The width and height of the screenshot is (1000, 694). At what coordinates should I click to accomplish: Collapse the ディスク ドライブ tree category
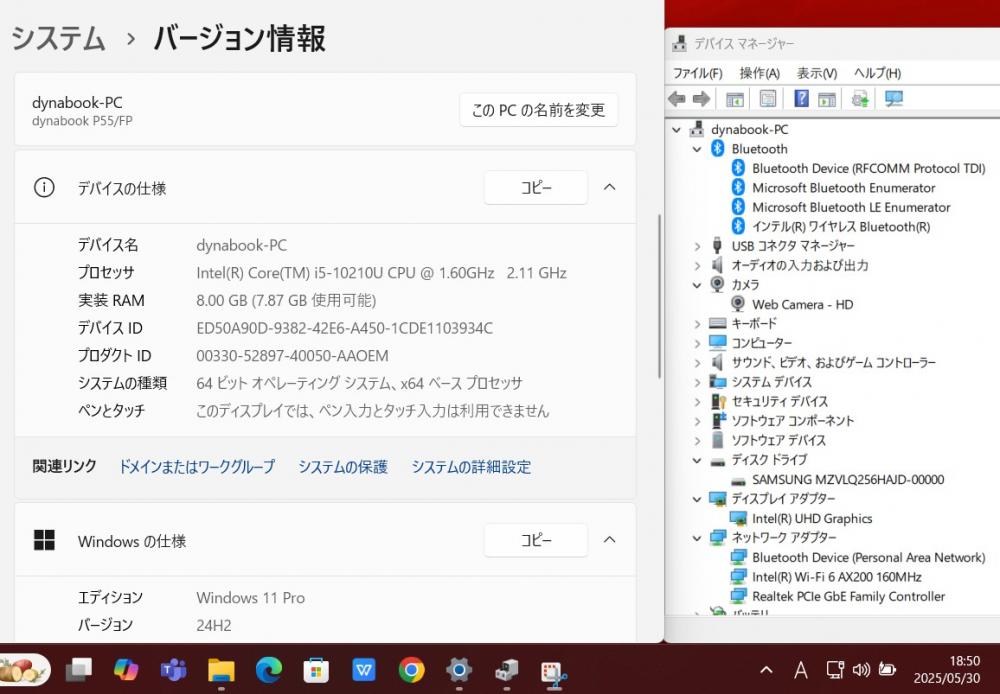pyautogui.click(x=697, y=460)
